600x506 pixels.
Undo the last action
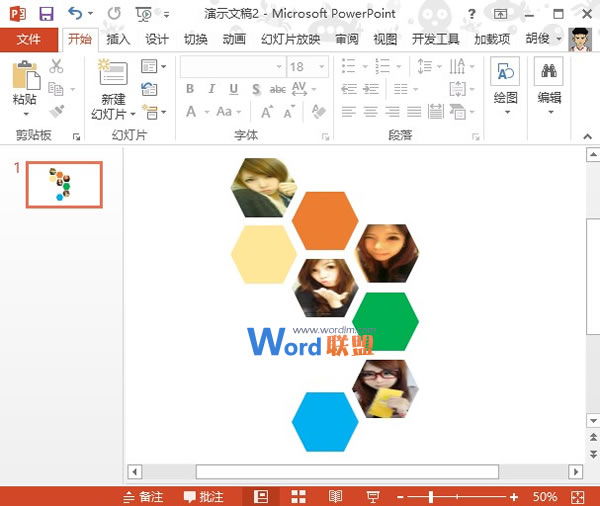coord(75,14)
